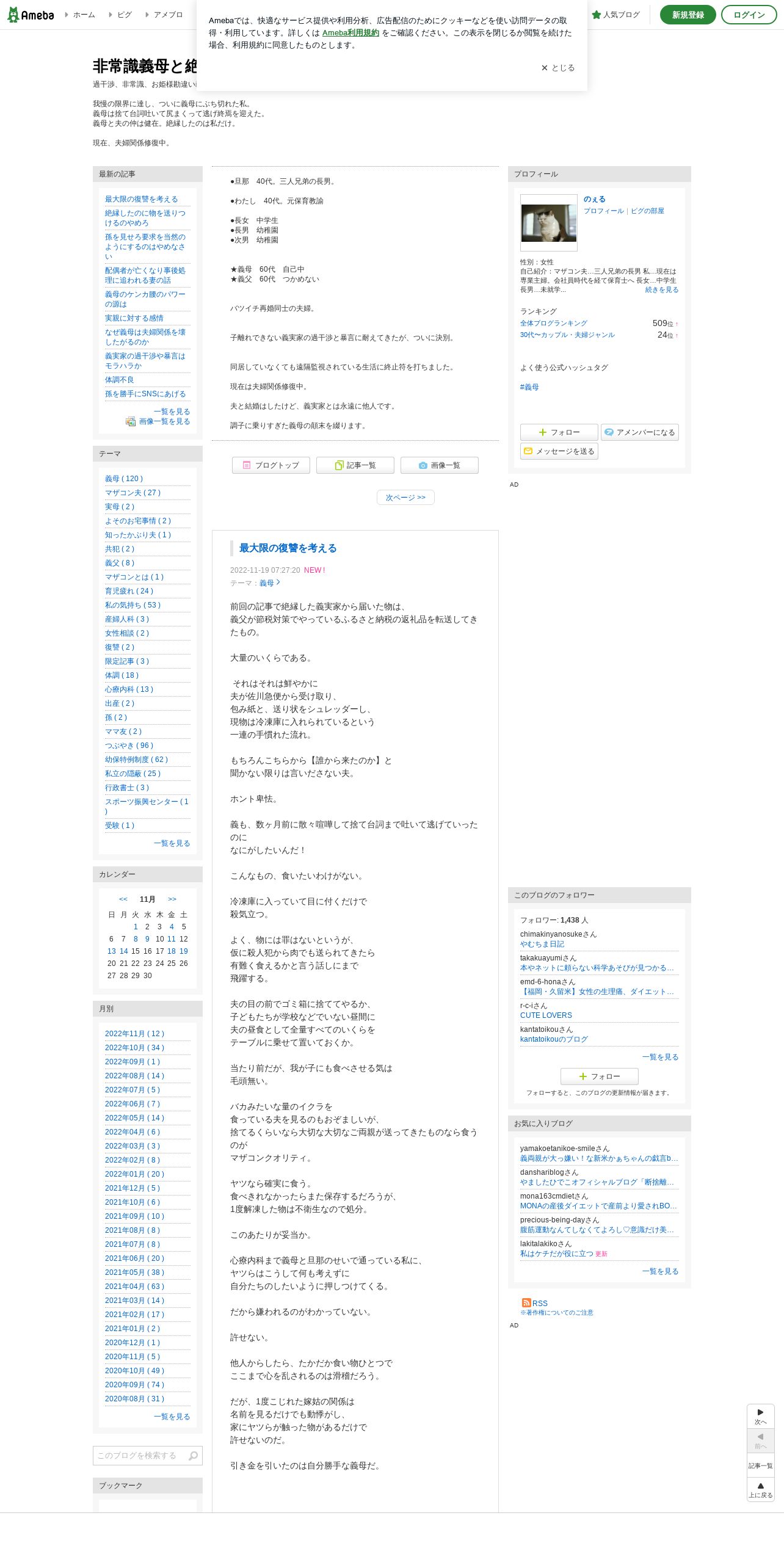
Task: Open recent article 実親に対する感情
Action: click(134, 318)
